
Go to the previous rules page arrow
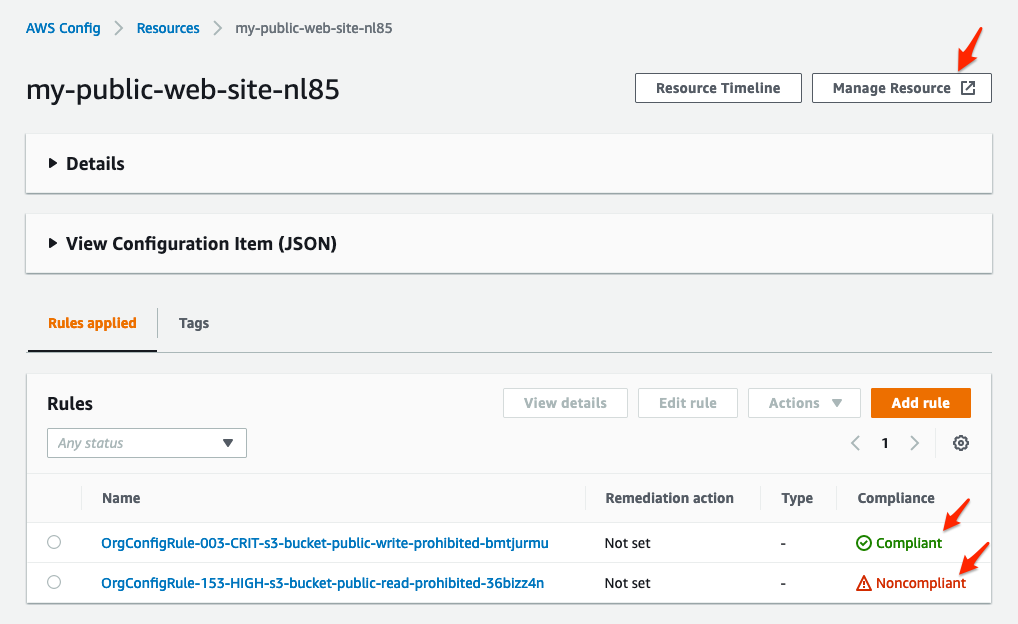pos(856,443)
